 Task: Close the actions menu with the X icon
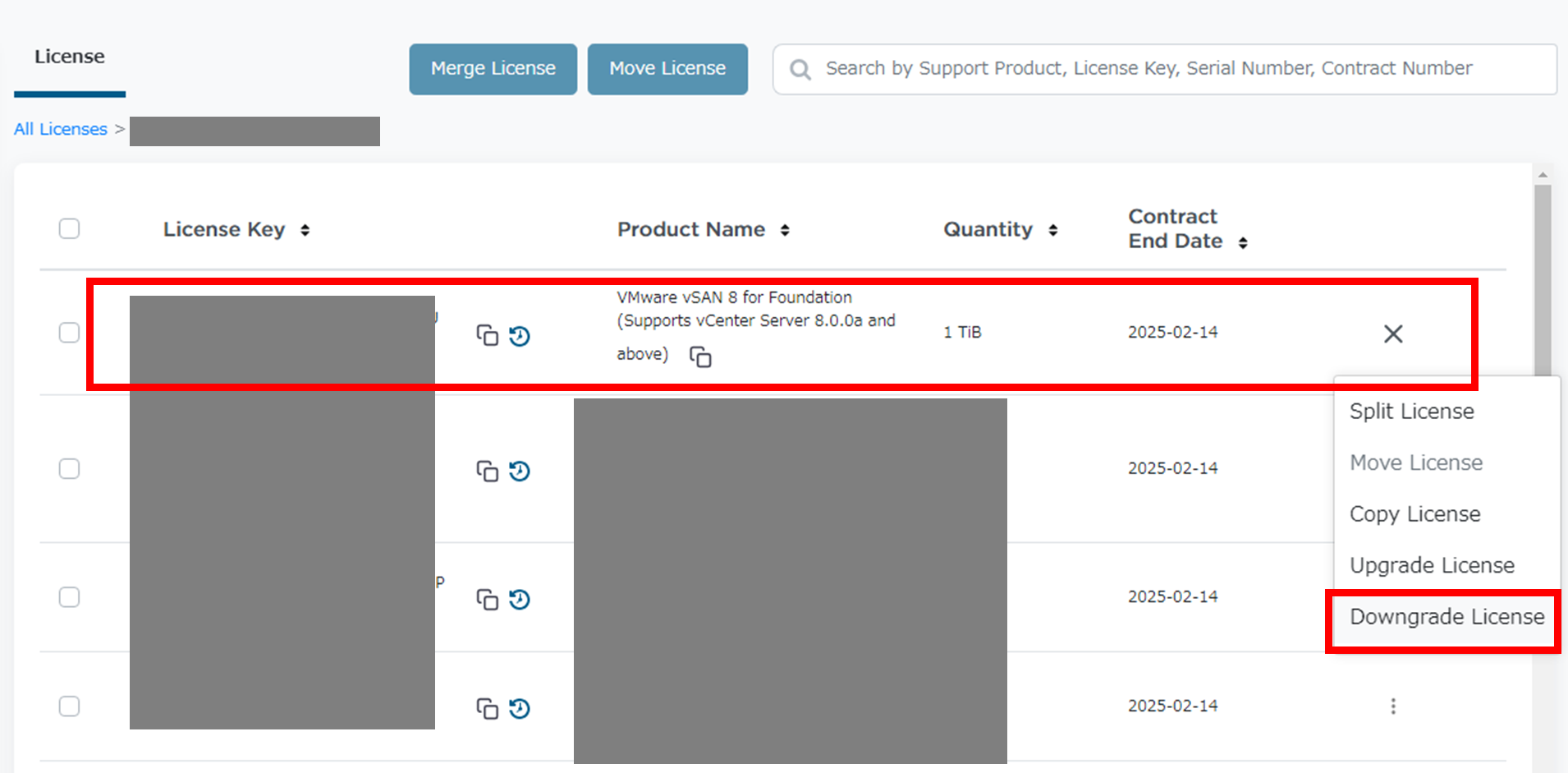click(1393, 334)
